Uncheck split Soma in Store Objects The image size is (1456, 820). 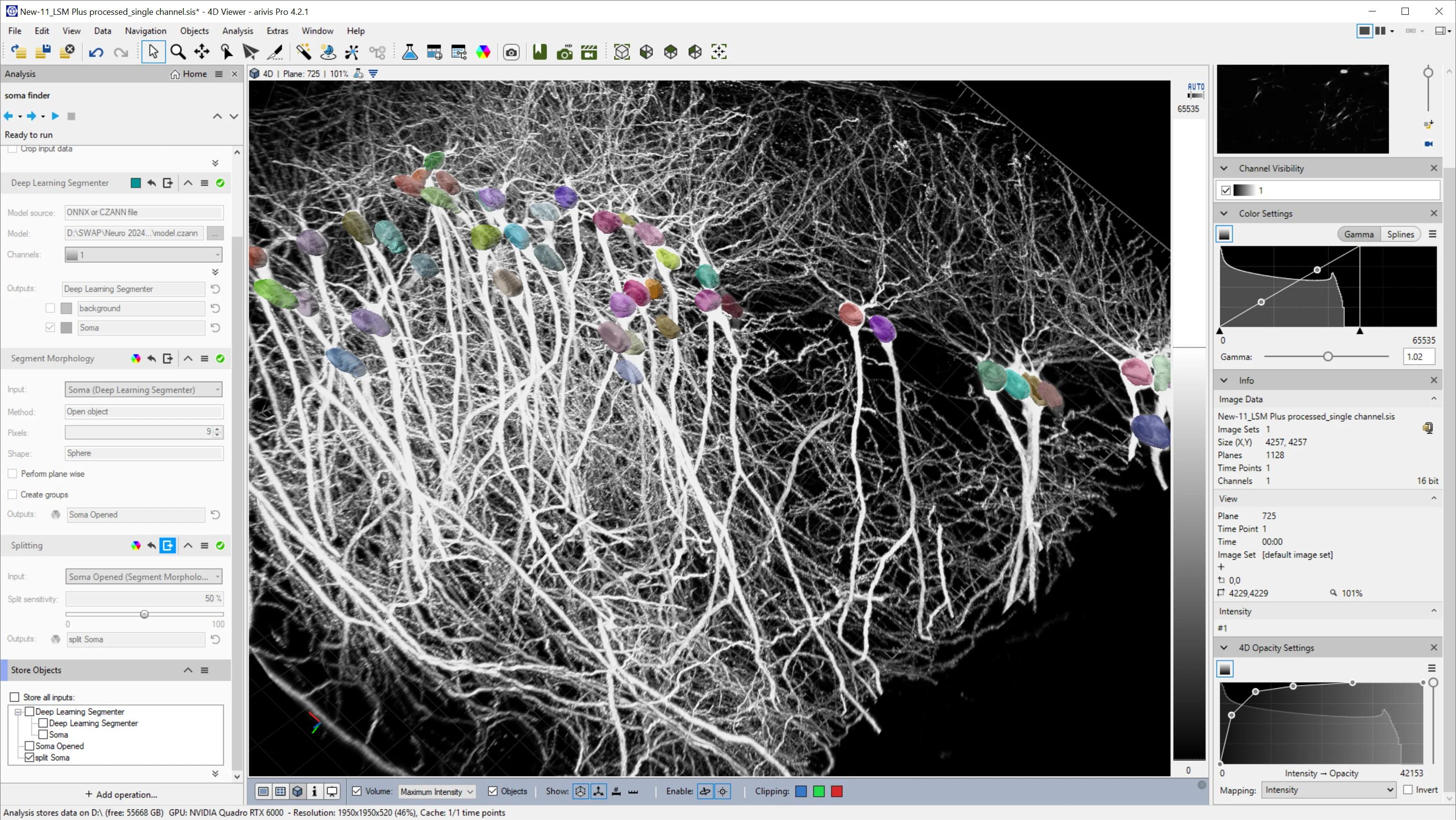click(x=30, y=758)
